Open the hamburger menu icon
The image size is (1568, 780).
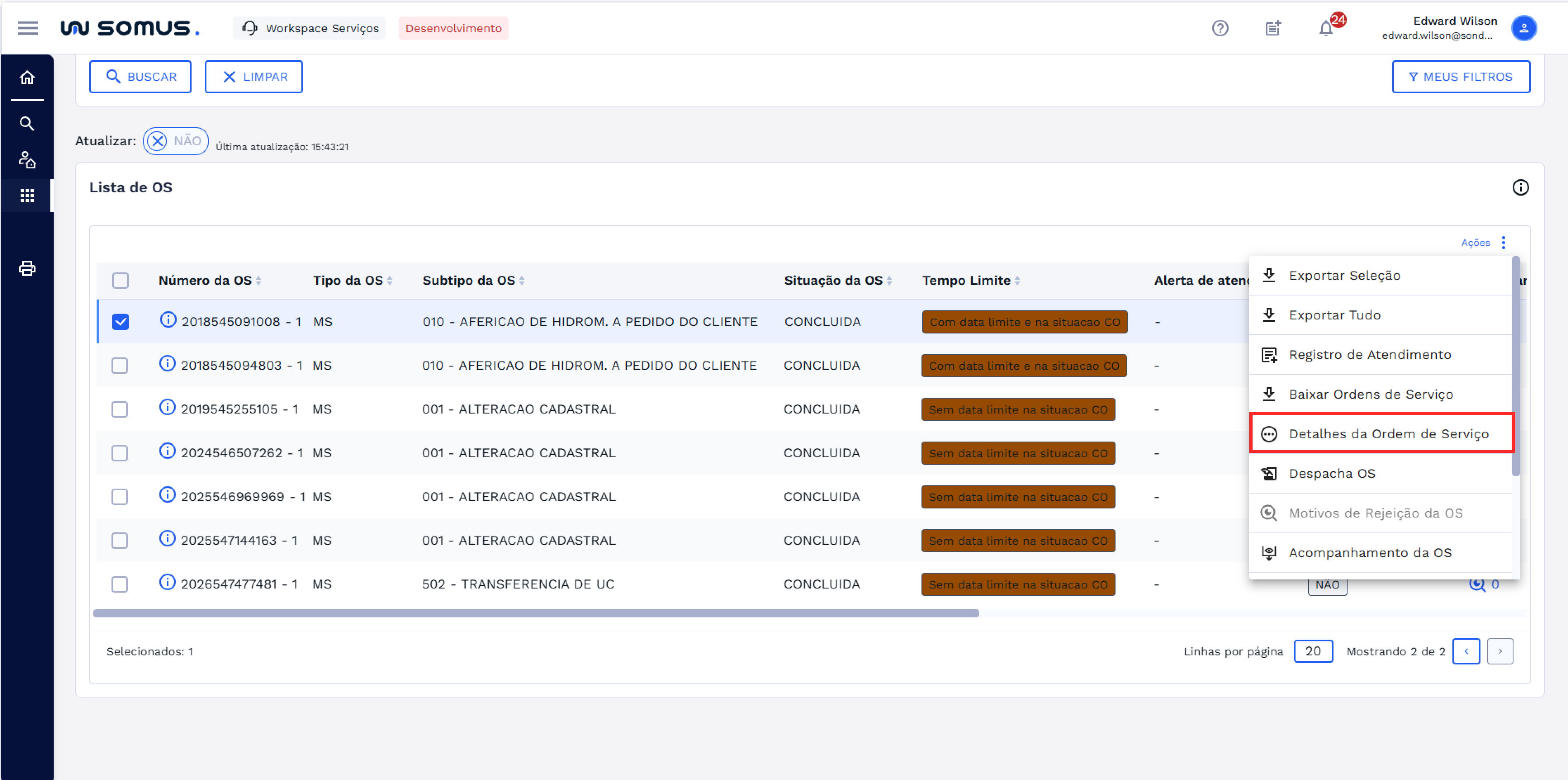pyautogui.click(x=27, y=28)
